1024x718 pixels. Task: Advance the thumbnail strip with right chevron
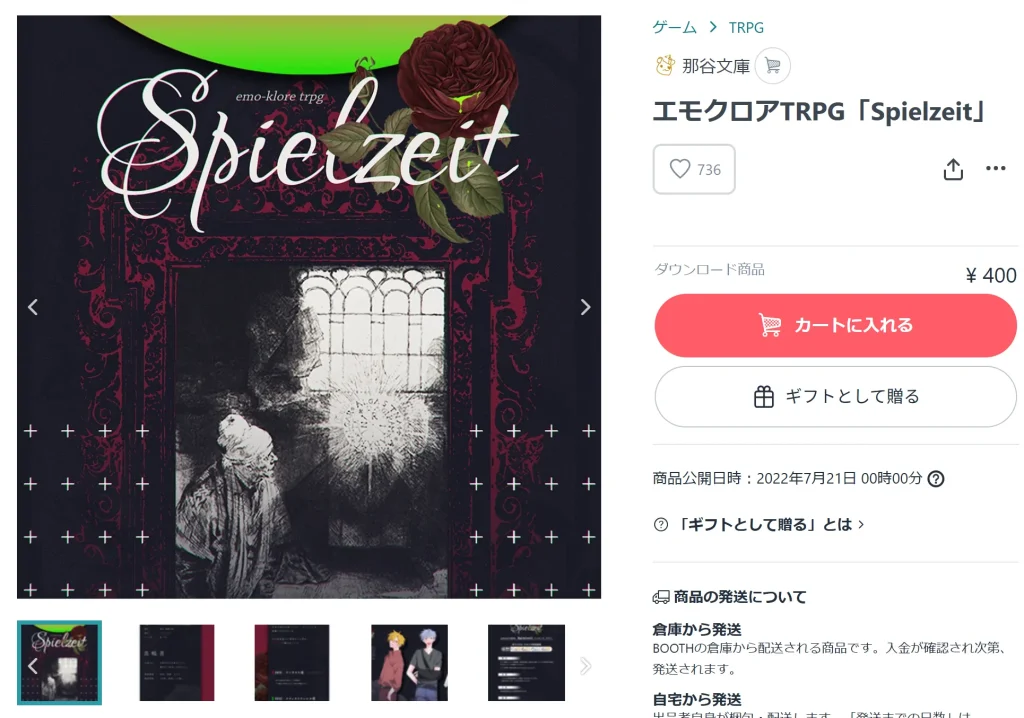[585, 666]
